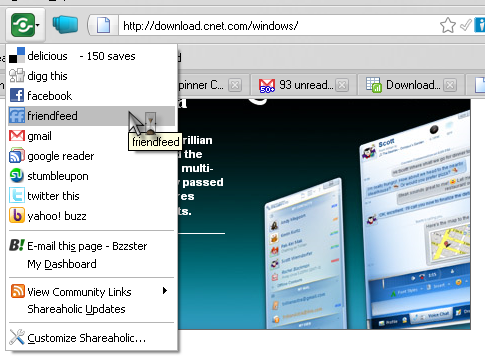This screenshot has height=362, width=485.
Task: Select yahoo! buzz entry
Action: click(91, 216)
